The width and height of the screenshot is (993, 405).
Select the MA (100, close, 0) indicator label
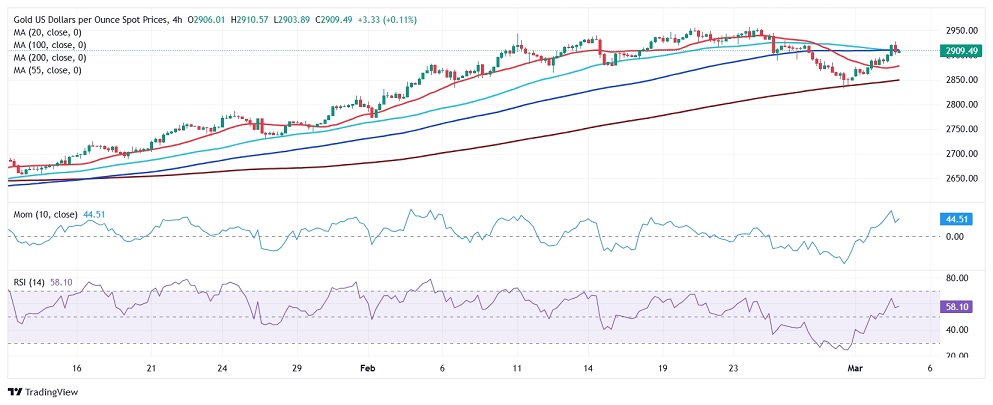(48, 45)
